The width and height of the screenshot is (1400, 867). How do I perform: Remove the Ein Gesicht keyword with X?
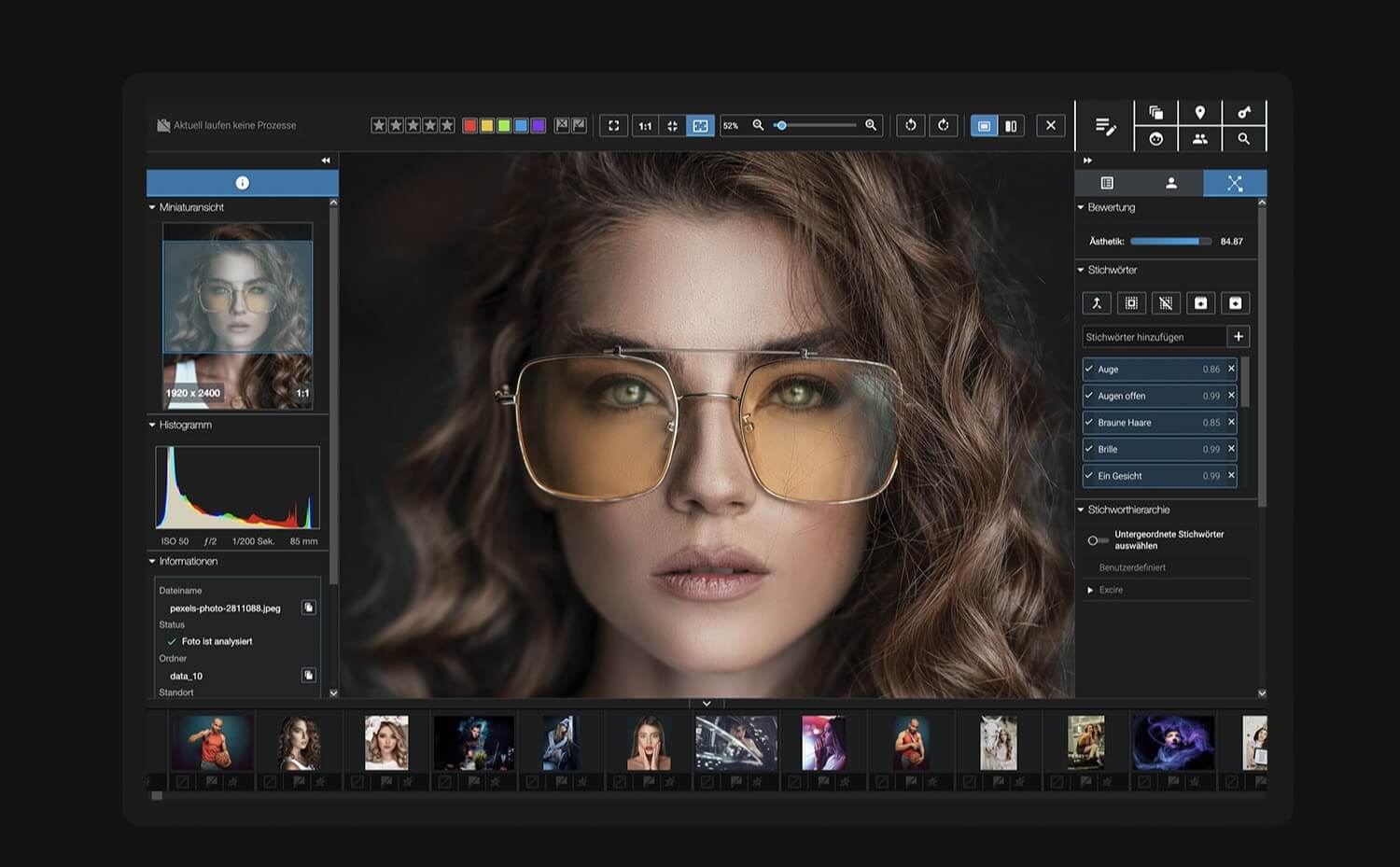coord(1231,475)
